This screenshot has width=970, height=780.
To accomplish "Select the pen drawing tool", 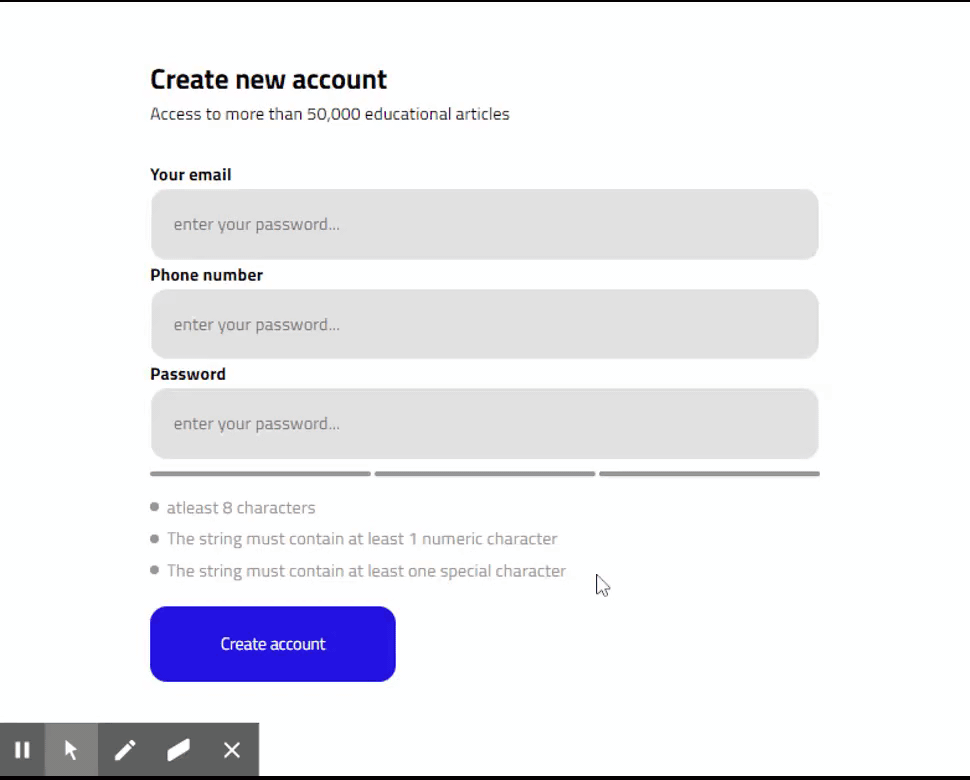I will click(125, 750).
